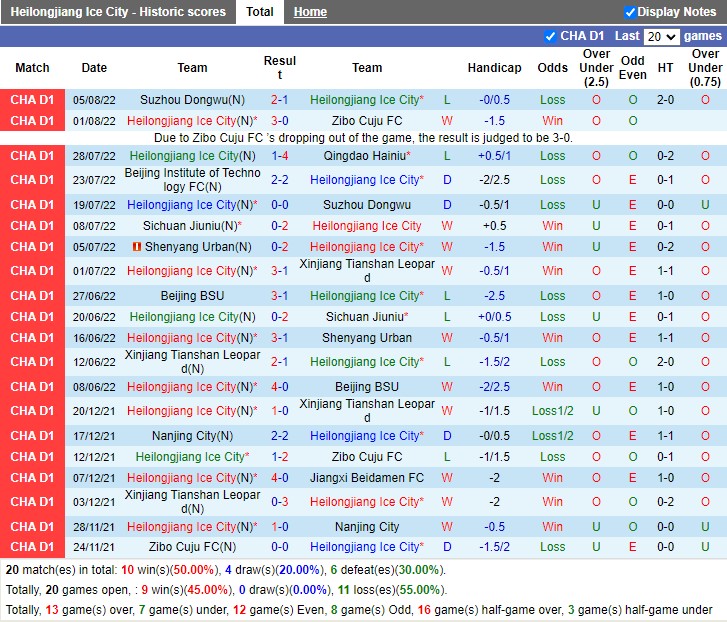Click the CHA D1 badge in 24/11/21 row
The width and height of the screenshot is (727, 622).
tap(32, 547)
